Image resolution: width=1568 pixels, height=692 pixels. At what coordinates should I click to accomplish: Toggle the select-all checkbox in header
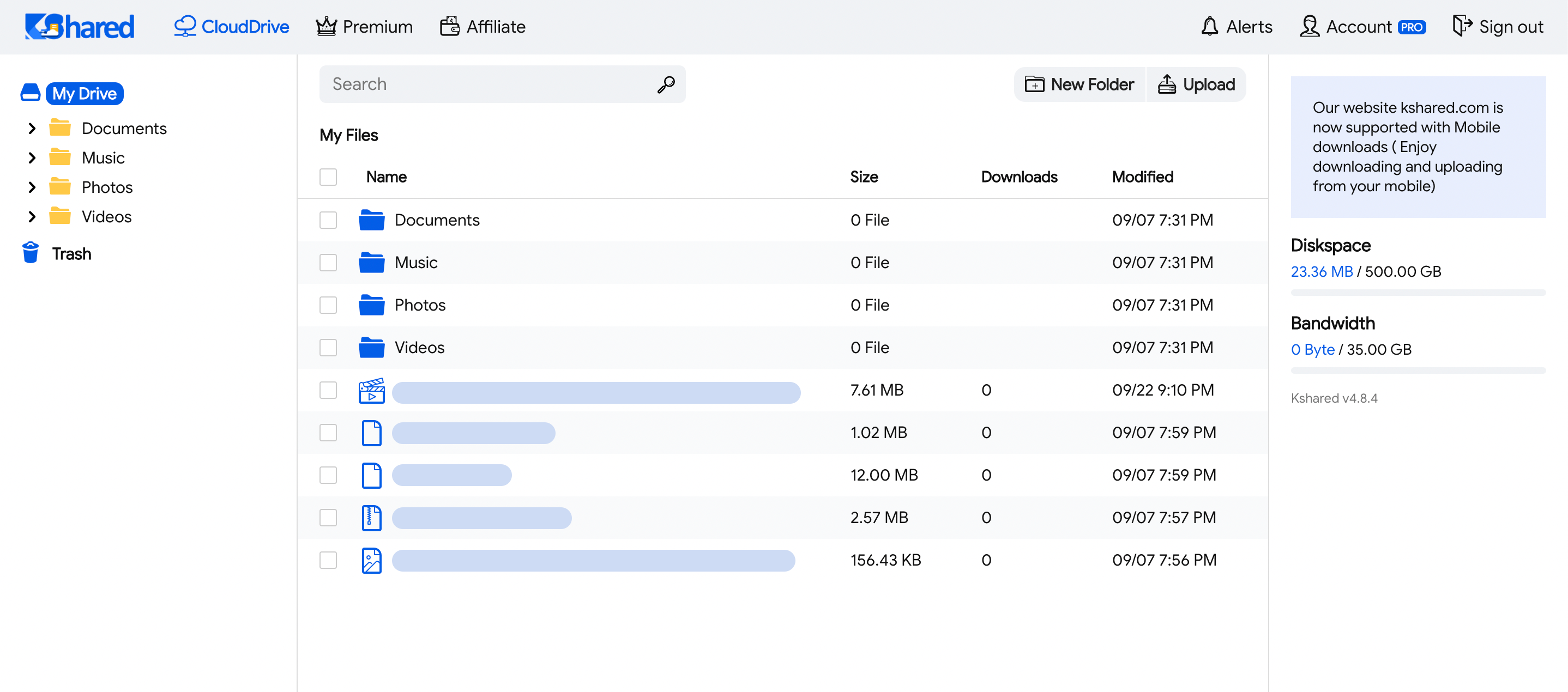pyautogui.click(x=328, y=177)
